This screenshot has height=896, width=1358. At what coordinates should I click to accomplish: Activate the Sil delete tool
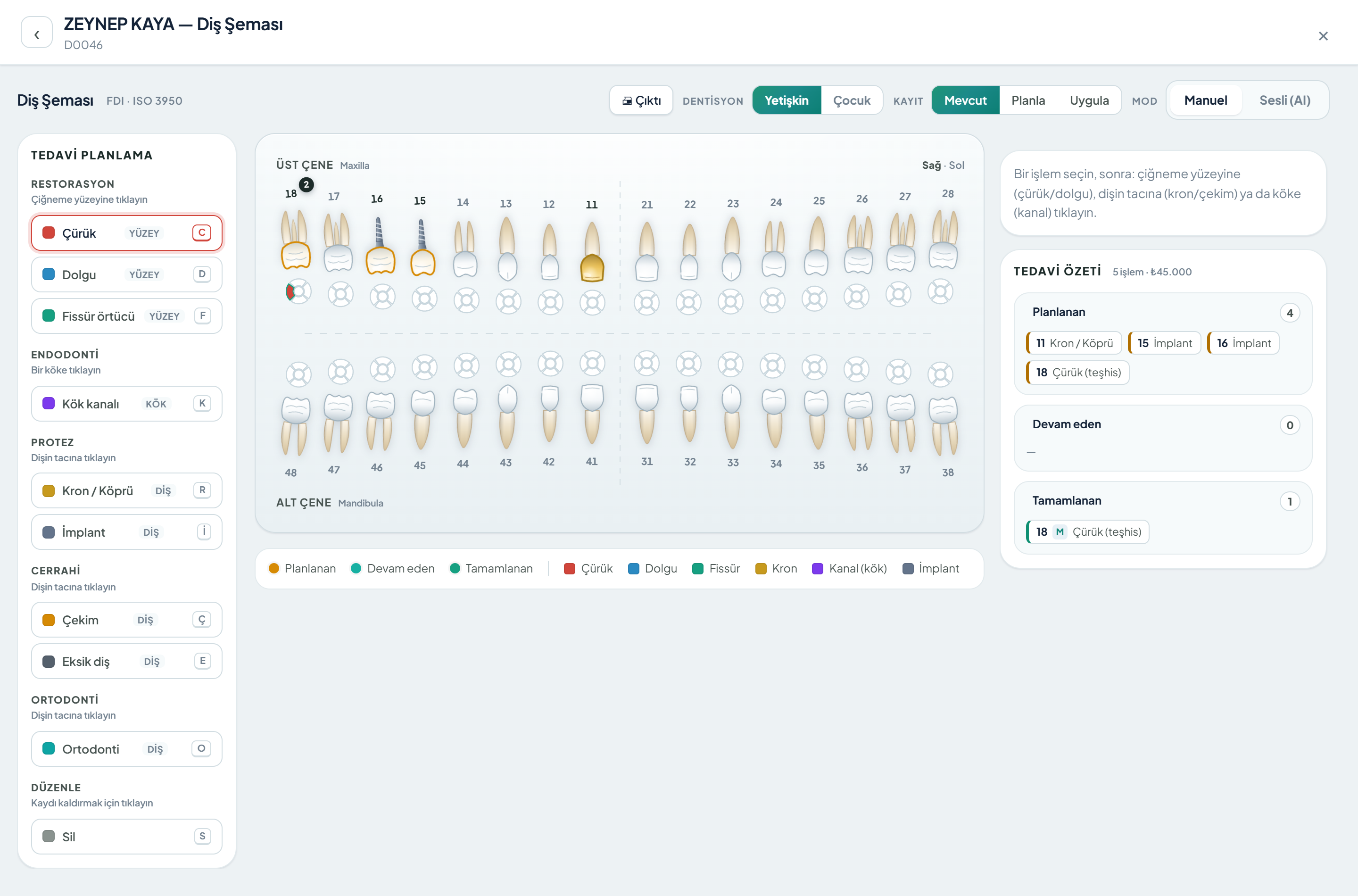(x=127, y=837)
